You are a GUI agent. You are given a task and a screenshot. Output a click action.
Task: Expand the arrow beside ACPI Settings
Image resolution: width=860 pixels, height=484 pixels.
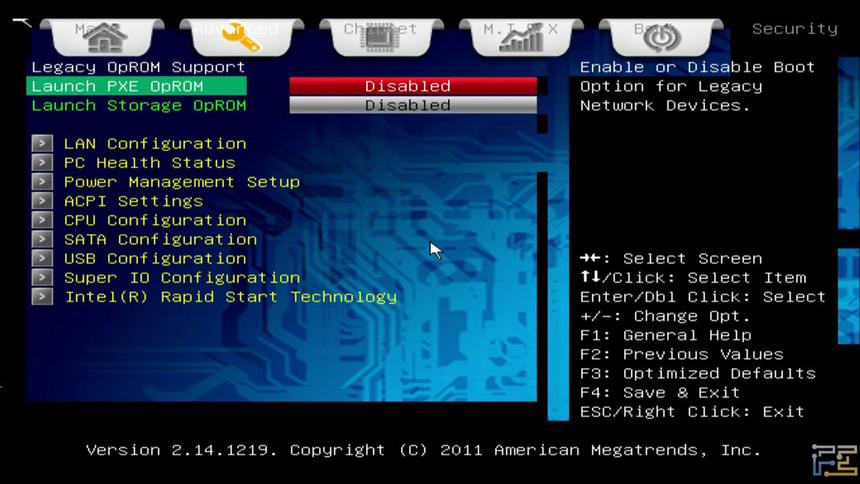(42, 201)
